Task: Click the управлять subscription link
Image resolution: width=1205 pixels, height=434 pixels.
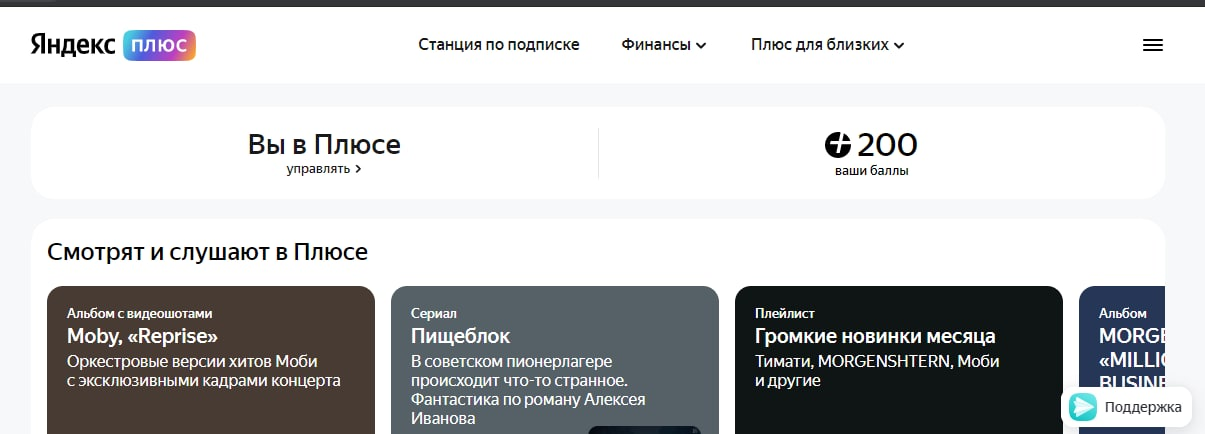Action: 324,169
